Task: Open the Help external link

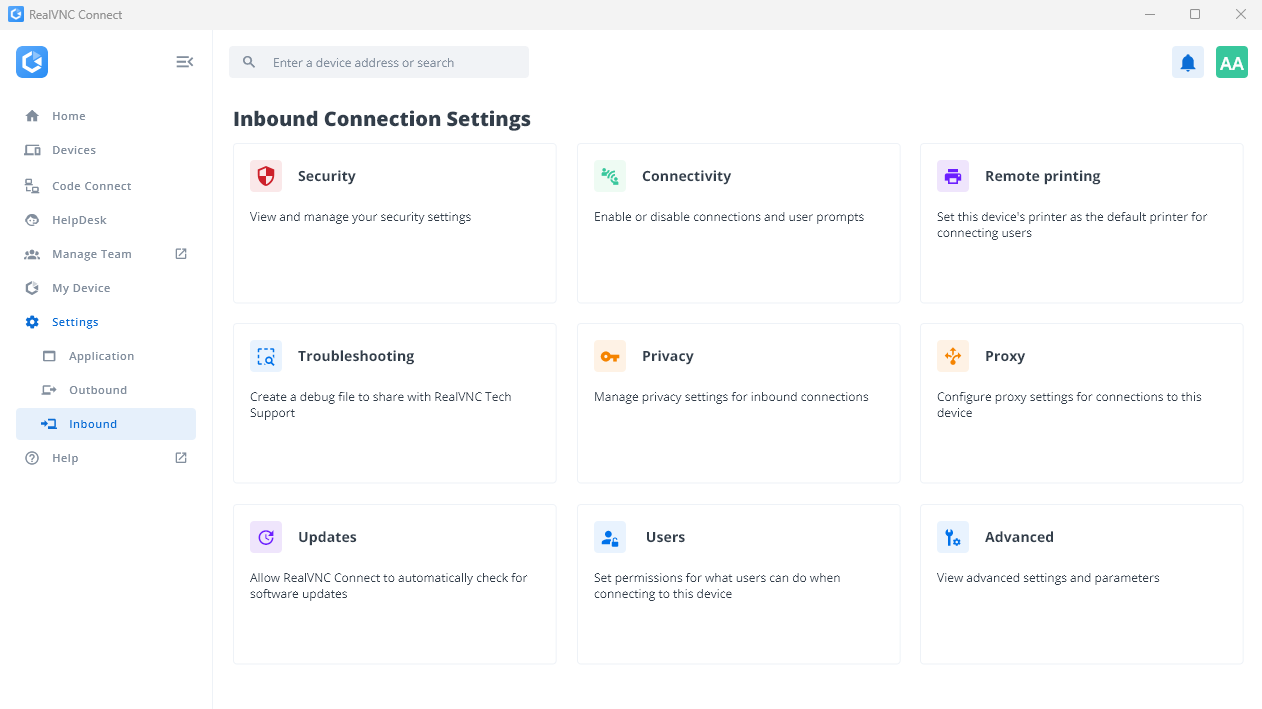Action: (x=181, y=458)
